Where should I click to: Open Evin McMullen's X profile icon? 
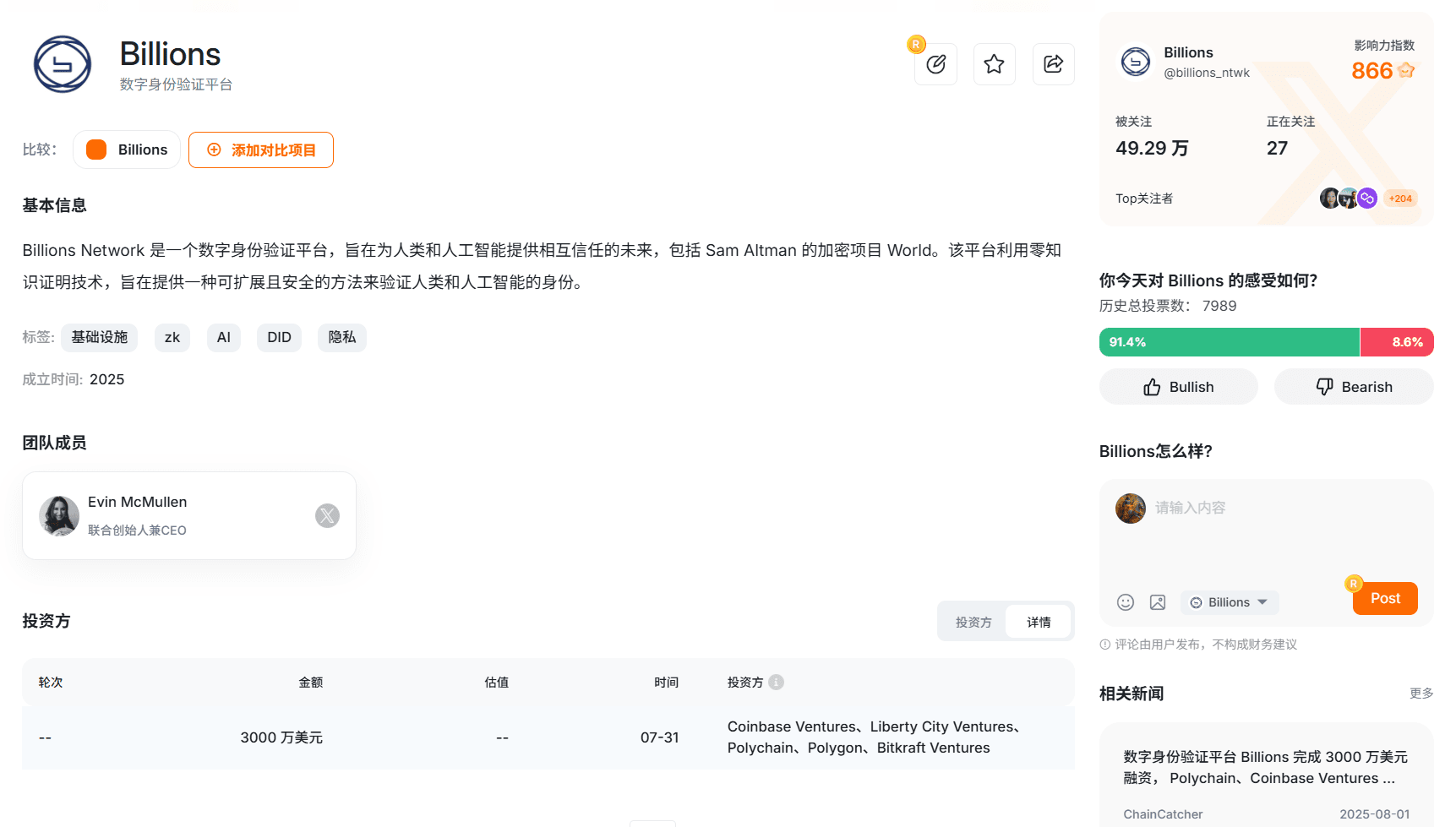(x=327, y=515)
